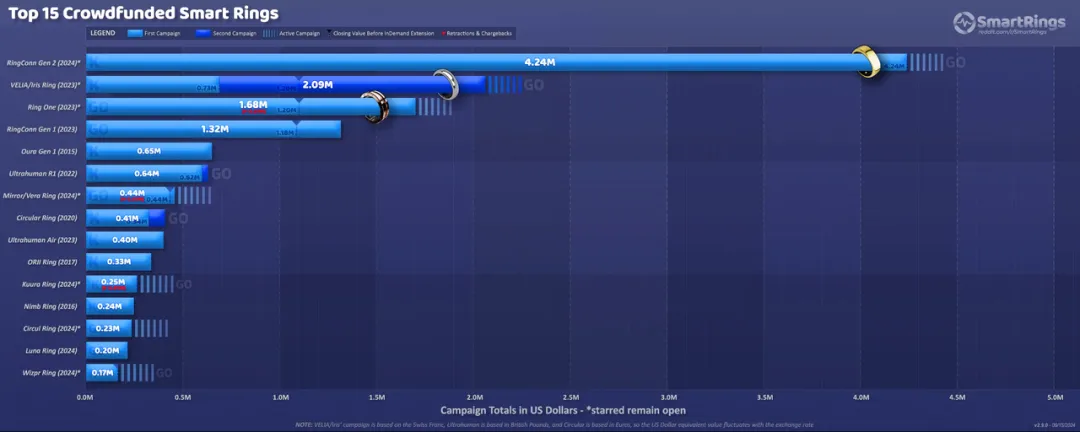The width and height of the screenshot is (1080, 432).
Task: Click the 5.0M tick on the x-axis
Action: pyautogui.click(x=1054, y=398)
